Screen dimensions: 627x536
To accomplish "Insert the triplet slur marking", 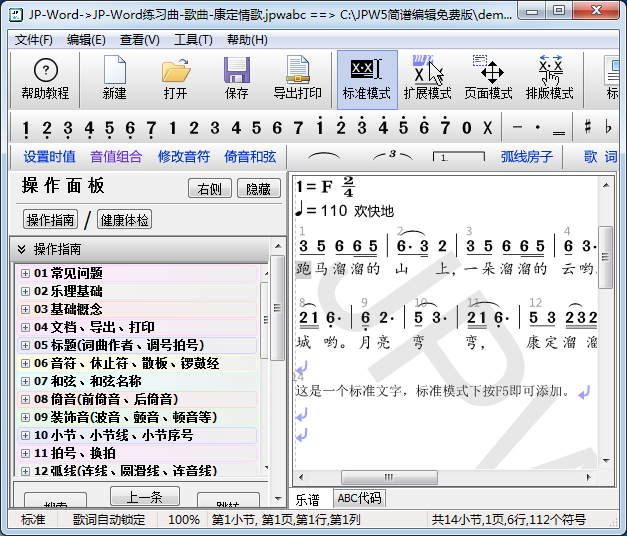I will (x=393, y=156).
